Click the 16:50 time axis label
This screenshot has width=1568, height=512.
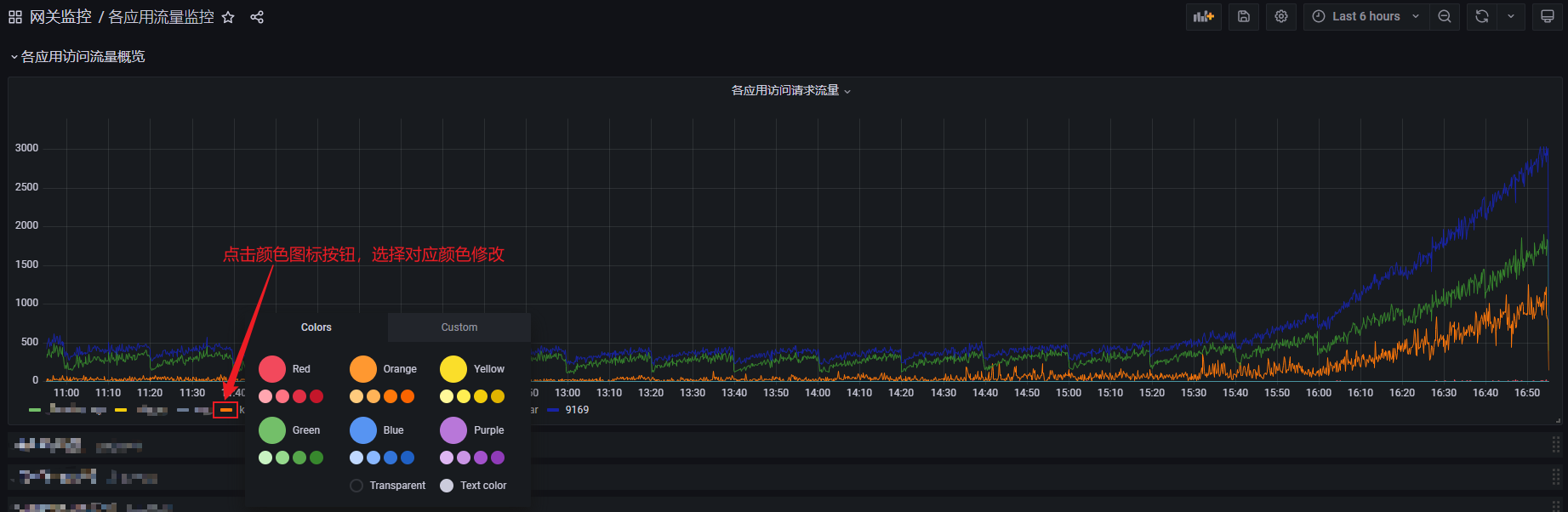coord(1527,393)
